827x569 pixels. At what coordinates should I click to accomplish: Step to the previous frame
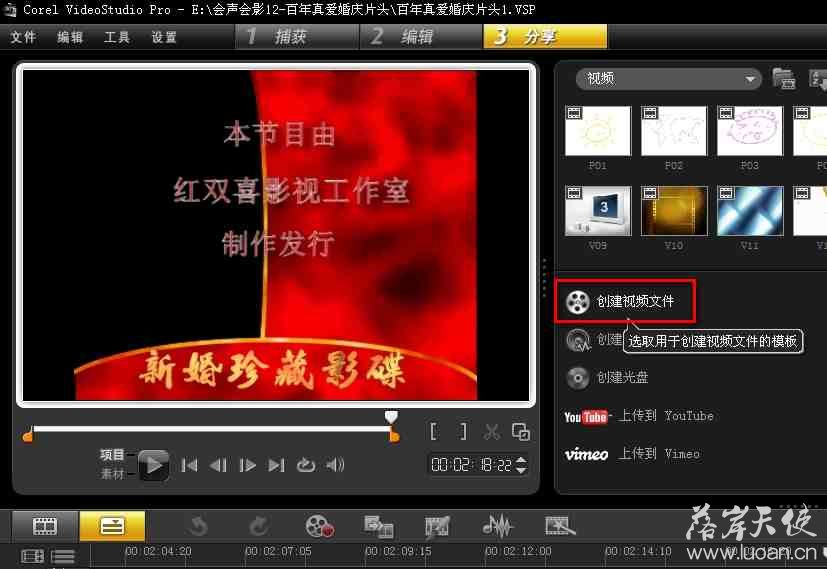click(218, 465)
